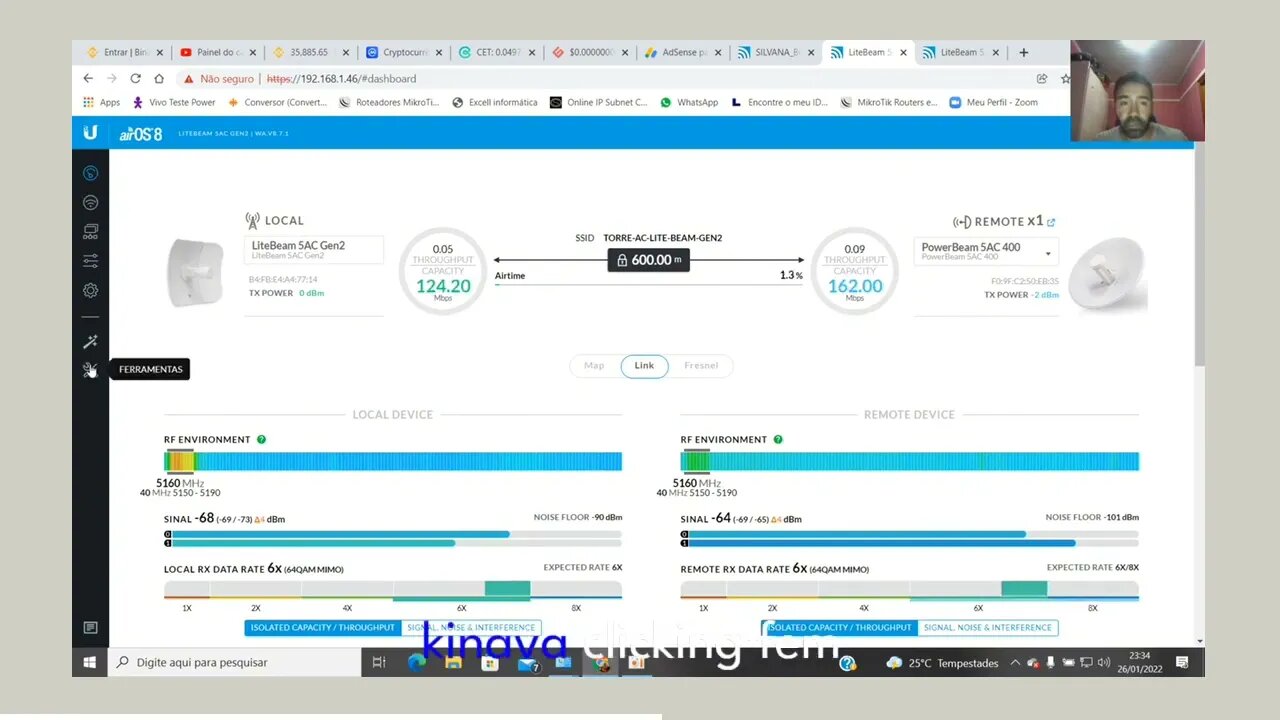Open the Services sliders sidebar icon
1280x720 pixels.
90,261
